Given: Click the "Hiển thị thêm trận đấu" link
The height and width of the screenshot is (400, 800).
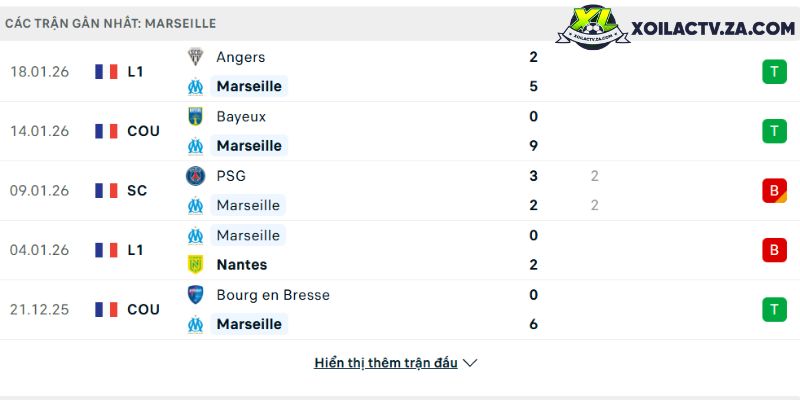Looking at the screenshot, I should click(386, 363).
